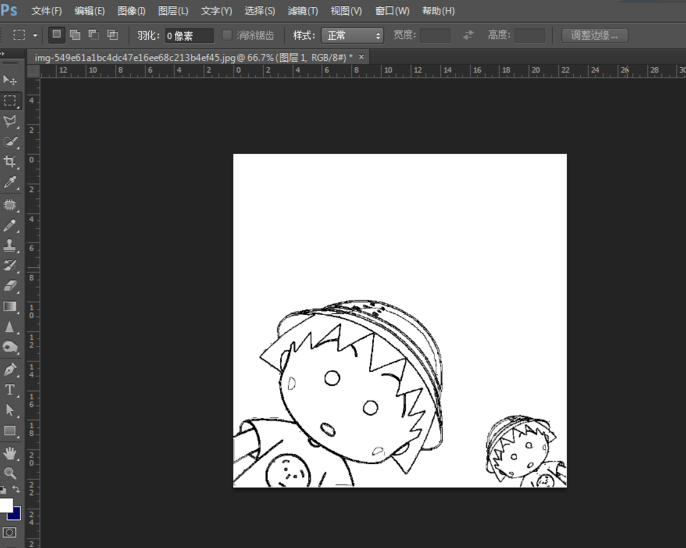Select the Eyedropper tool
The image size is (686, 548).
10,182
